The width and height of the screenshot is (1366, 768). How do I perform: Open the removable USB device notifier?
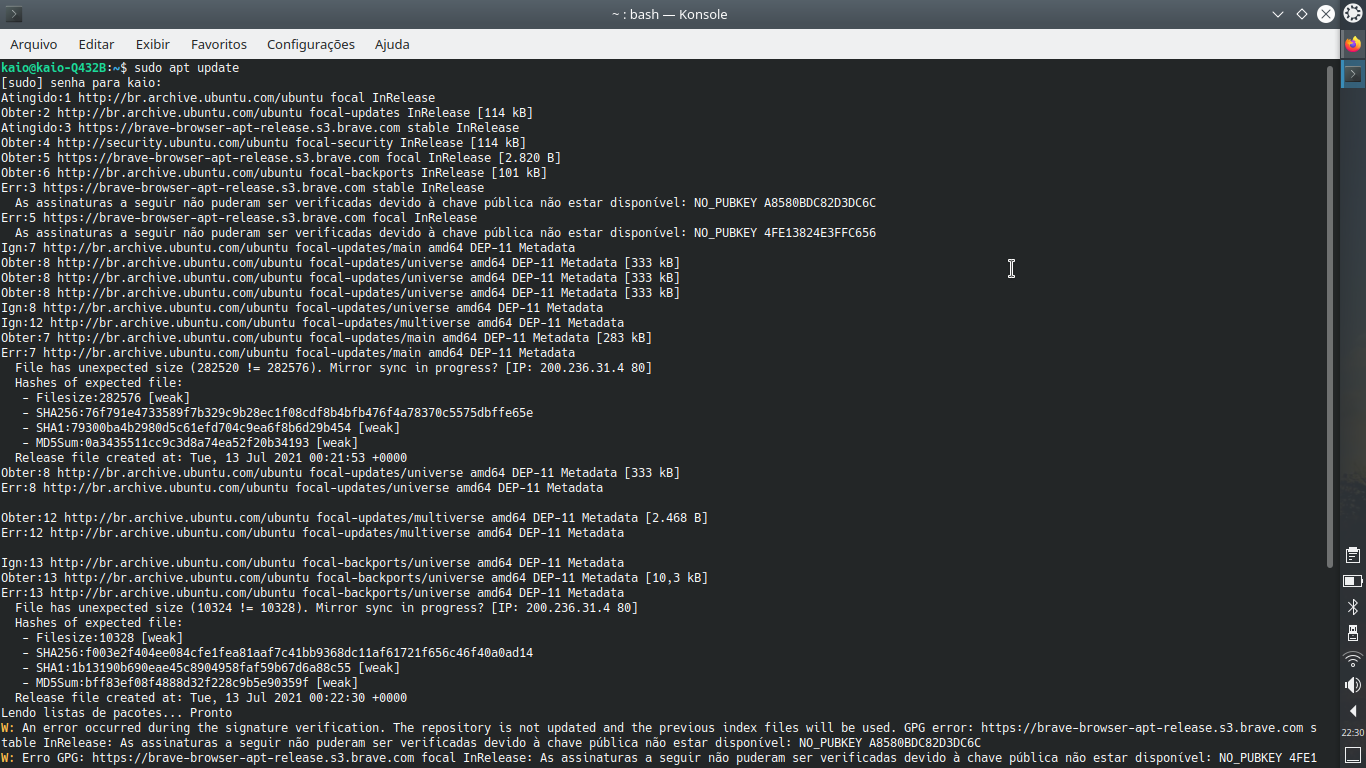pyautogui.click(x=1353, y=633)
